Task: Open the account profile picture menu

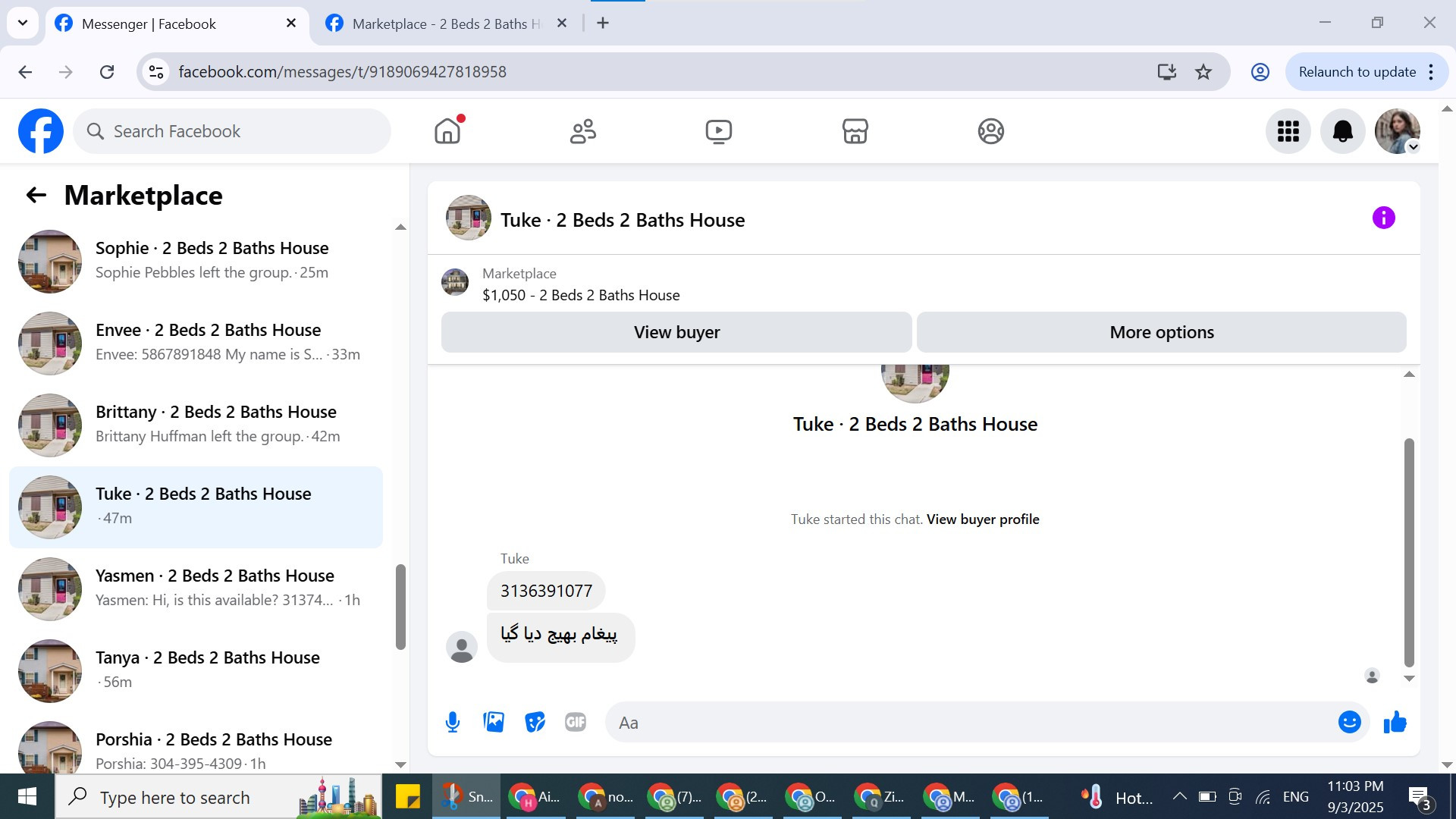Action: click(1397, 131)
